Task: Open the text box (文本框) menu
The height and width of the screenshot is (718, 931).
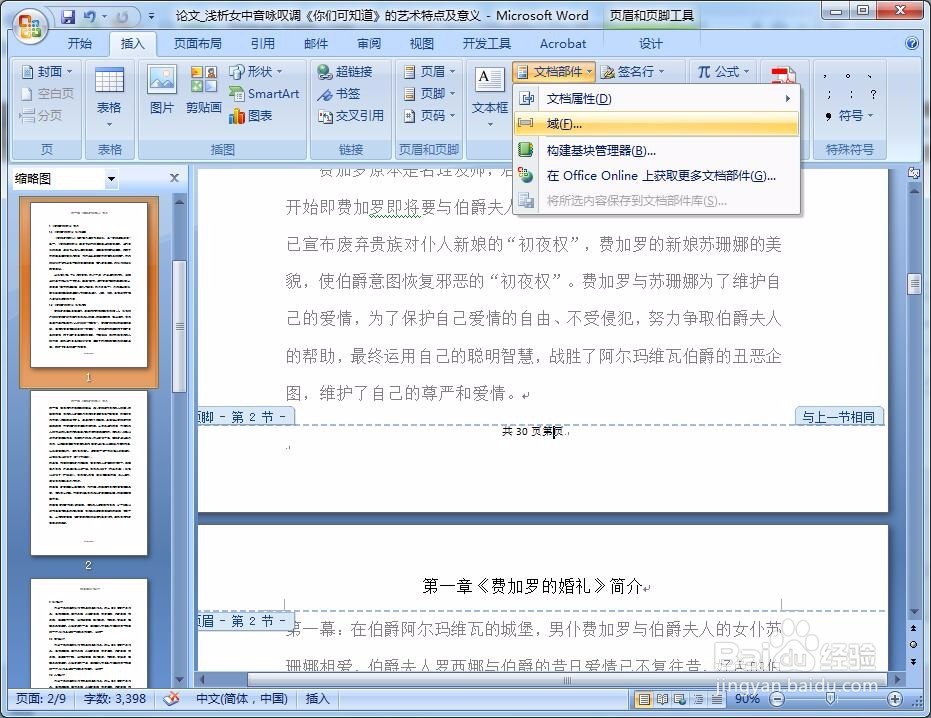Action: pos(490,99)
